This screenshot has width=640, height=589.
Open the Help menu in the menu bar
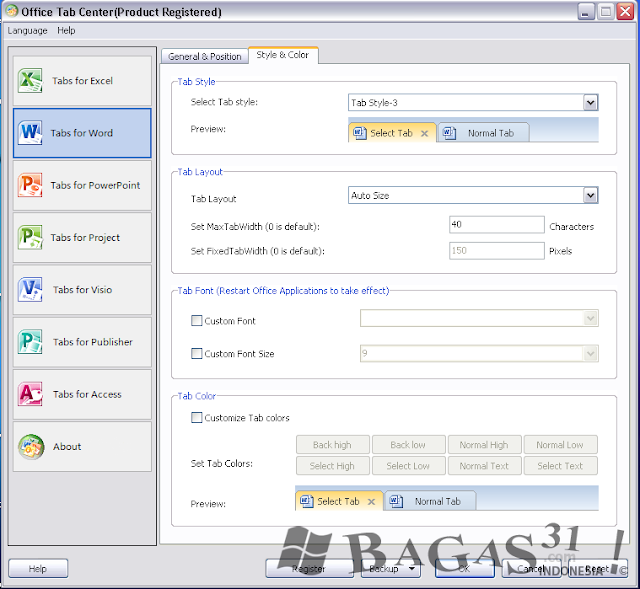click(66, 31)
